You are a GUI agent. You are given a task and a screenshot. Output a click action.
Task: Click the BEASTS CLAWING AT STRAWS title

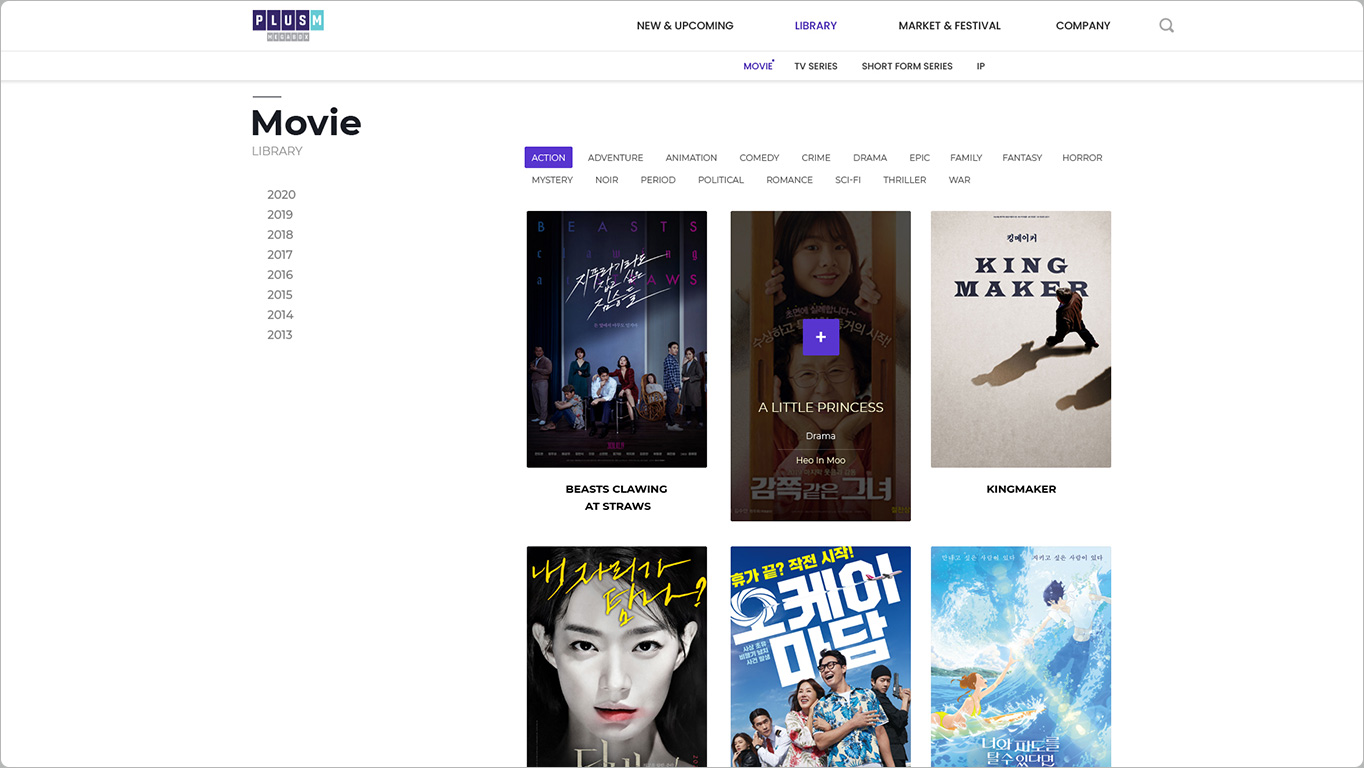coord(617,498)
